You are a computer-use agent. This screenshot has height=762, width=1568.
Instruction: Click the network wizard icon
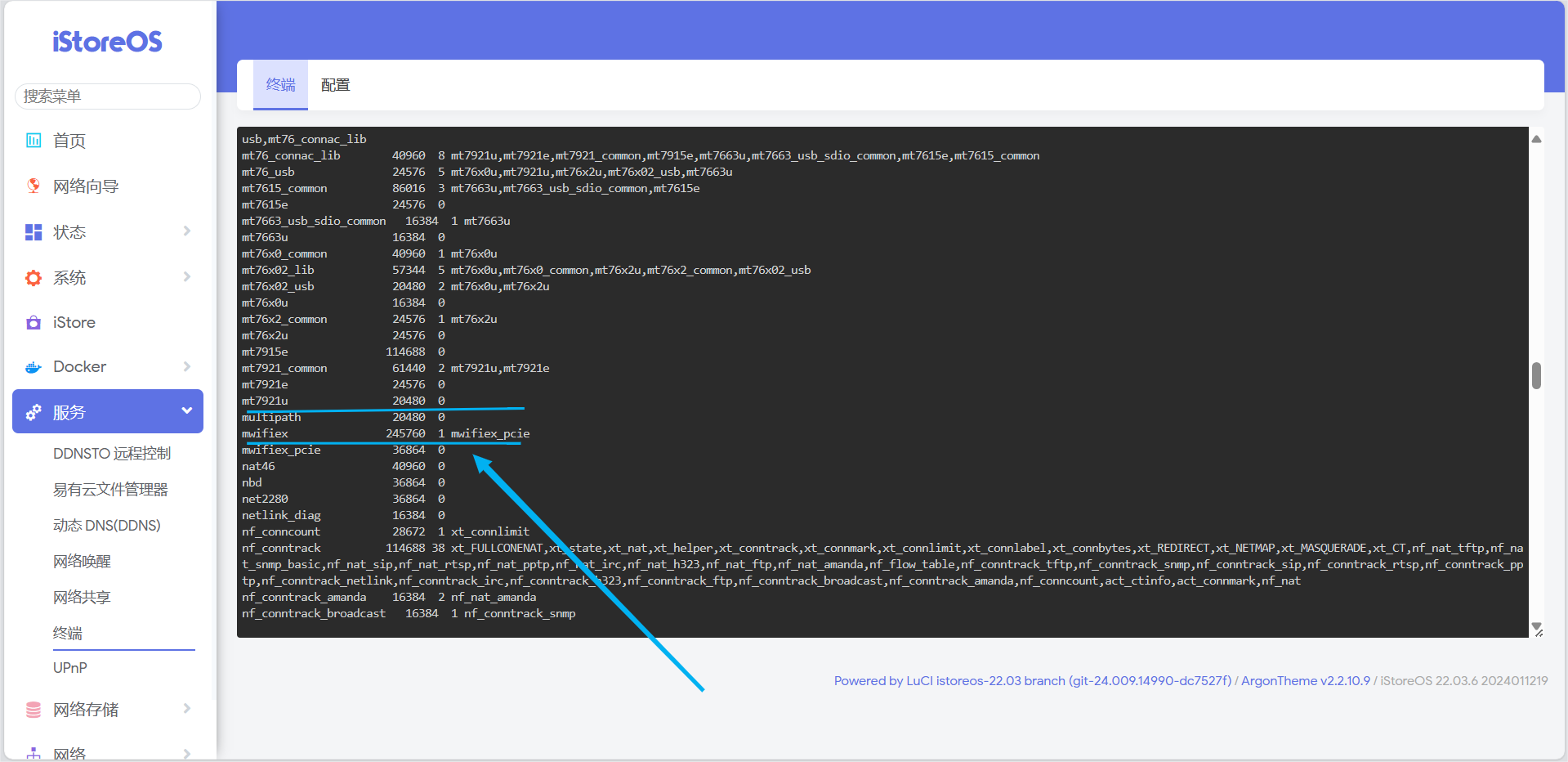34,186
